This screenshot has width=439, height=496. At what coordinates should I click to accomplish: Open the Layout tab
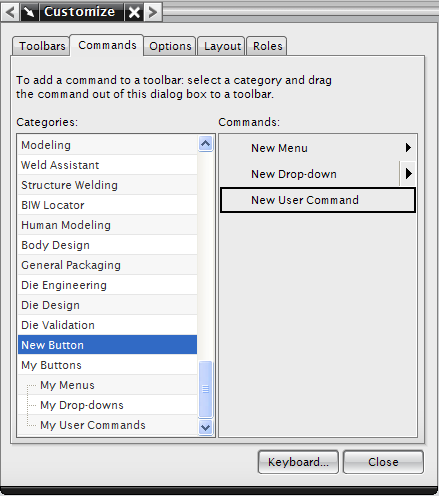pyautogui.click(x=222, y=46)
